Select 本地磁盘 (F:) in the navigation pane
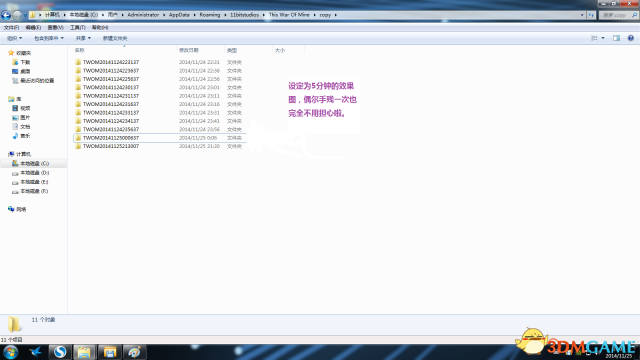Screen dimensions: 640x360 point(31,191)
